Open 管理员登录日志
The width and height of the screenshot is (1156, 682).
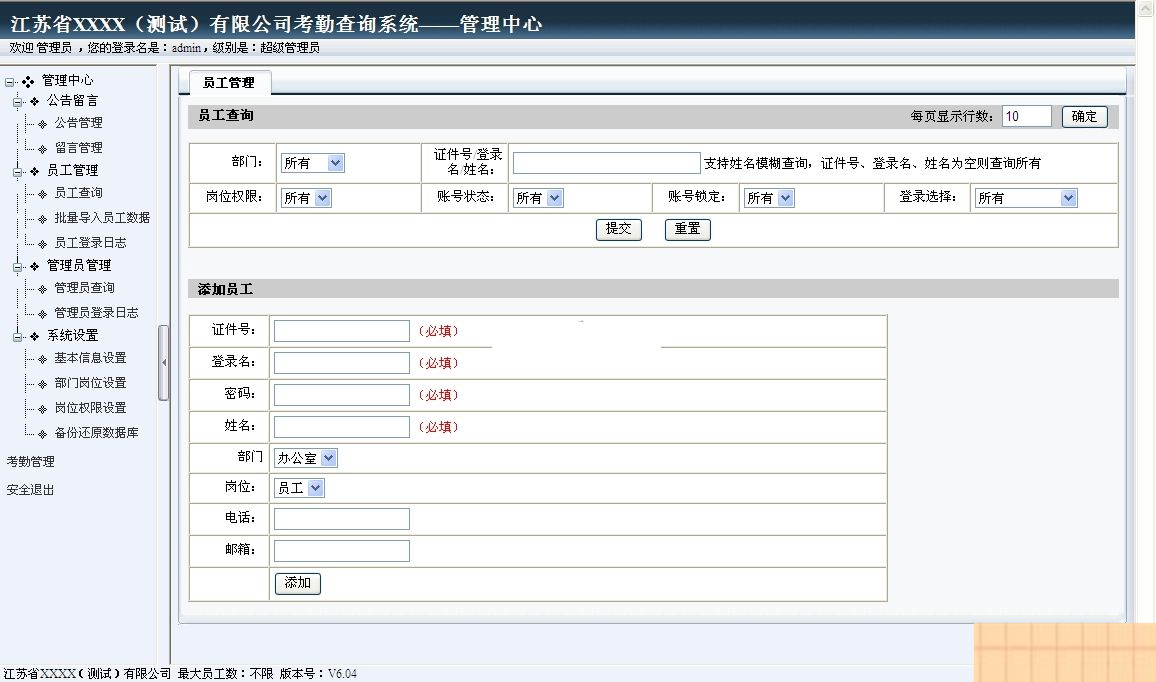[x=44, y=312]
